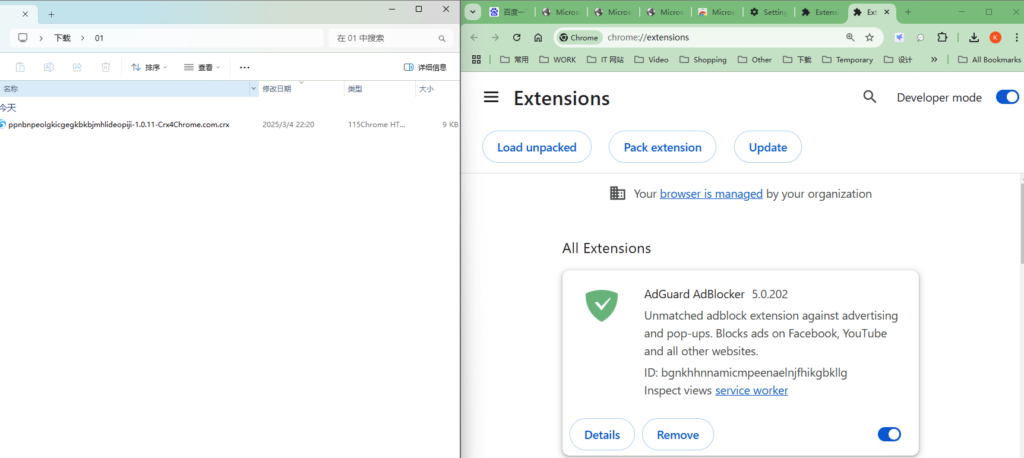The height and width of the screenshot is (458, 1024).
Task: Open the 名称 column filter dropdown arrow
Action: [254, 89]
